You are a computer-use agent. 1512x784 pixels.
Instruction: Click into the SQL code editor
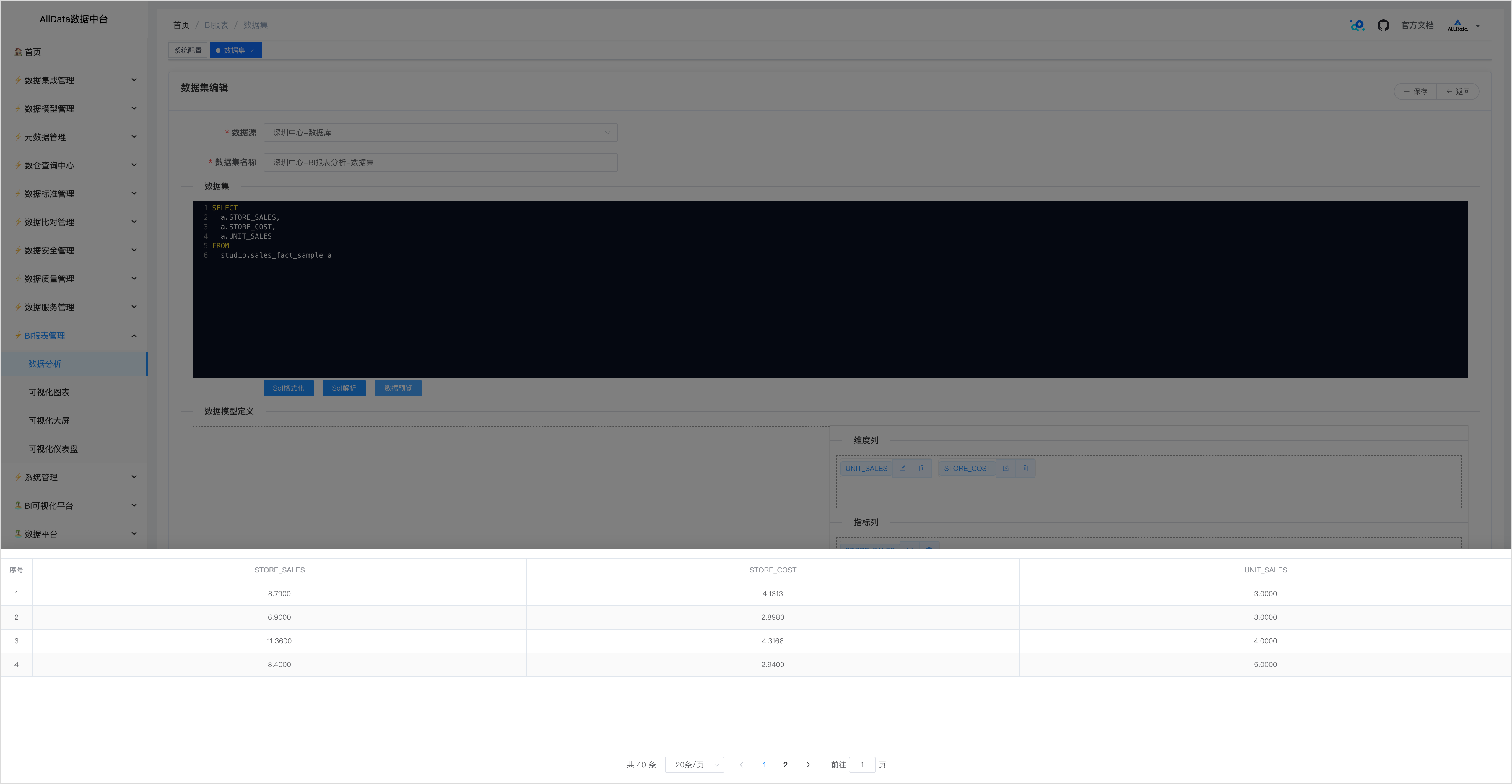click(829, 289)
